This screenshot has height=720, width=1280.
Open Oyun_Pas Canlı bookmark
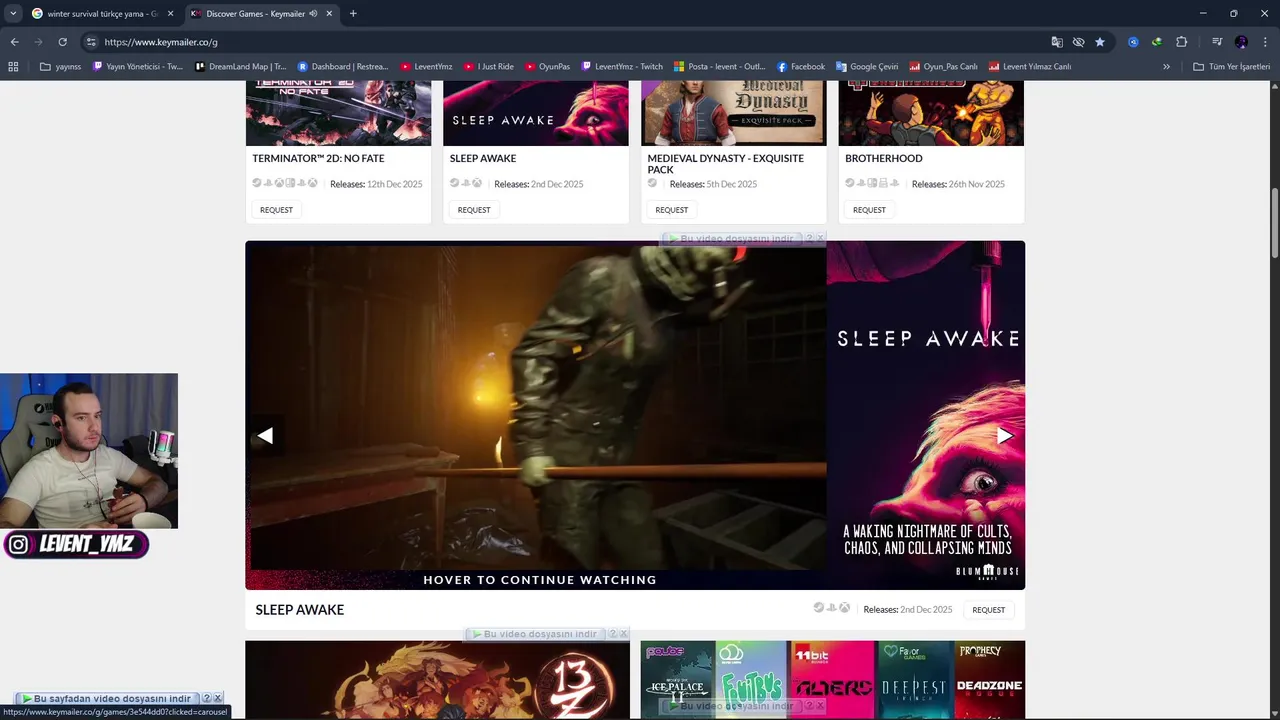943,67
